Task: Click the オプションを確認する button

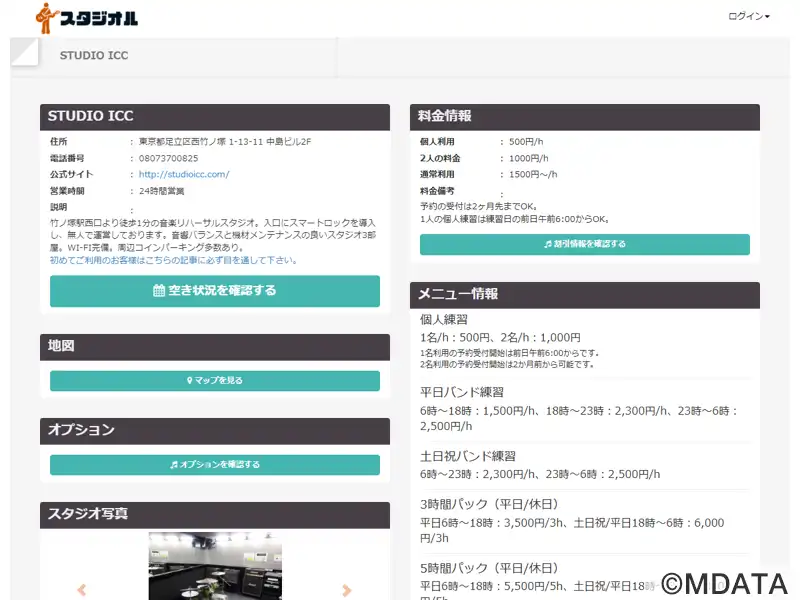Action: tap(215, 464)
